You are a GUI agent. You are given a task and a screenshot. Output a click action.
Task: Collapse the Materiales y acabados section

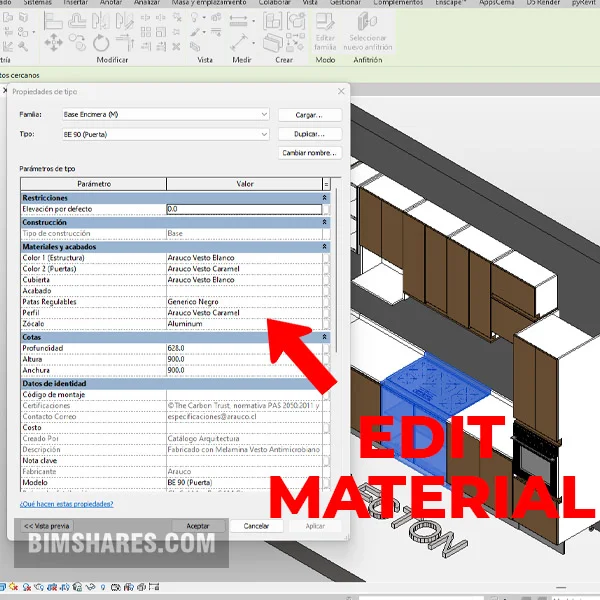(324, 246)
